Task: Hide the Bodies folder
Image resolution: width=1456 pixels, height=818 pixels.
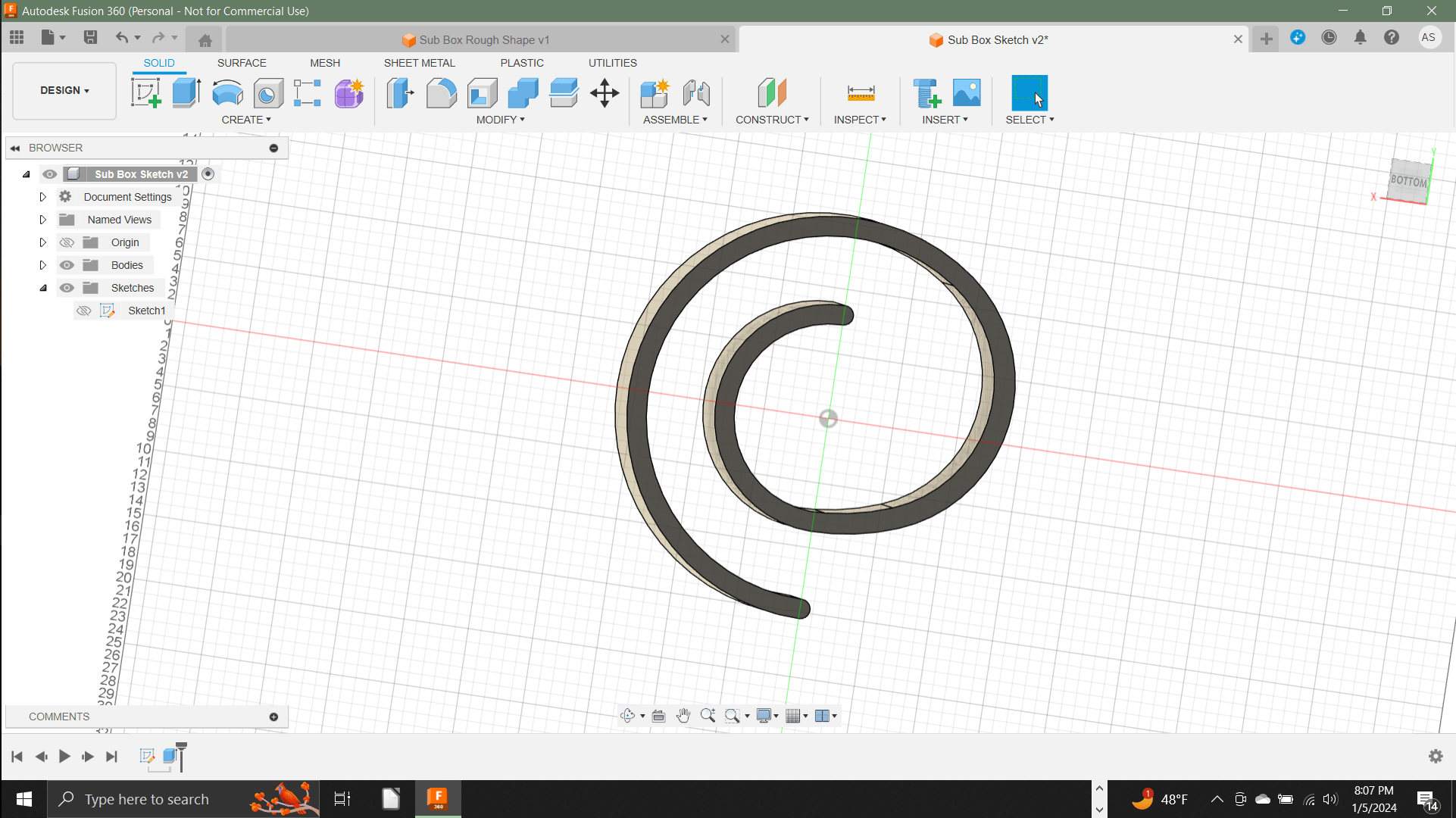Action: click(67, 265)
